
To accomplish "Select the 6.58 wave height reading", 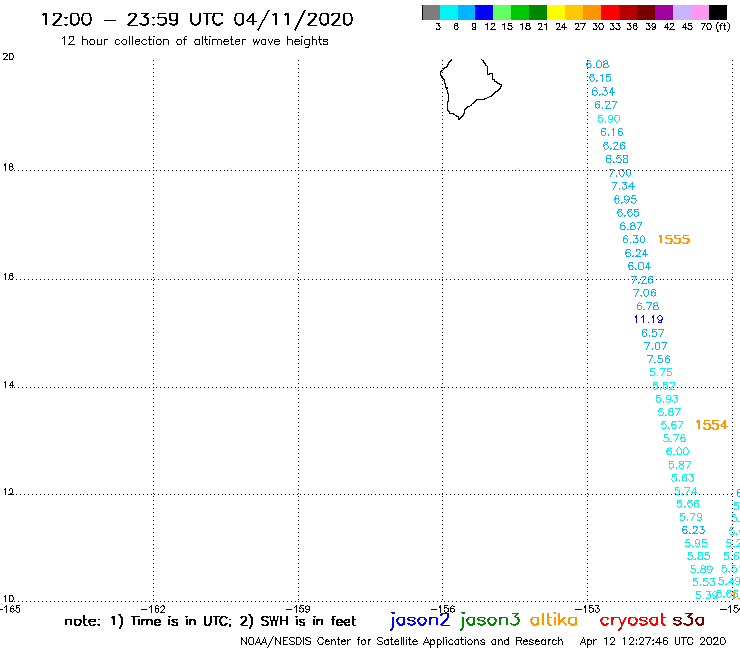I will click(x=617, y=160).
